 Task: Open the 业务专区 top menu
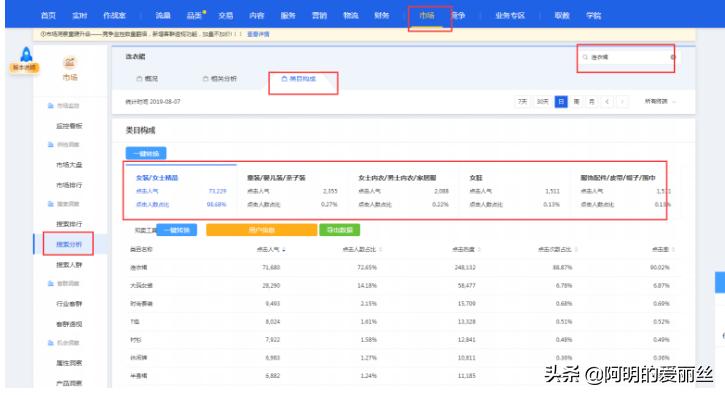510,16
